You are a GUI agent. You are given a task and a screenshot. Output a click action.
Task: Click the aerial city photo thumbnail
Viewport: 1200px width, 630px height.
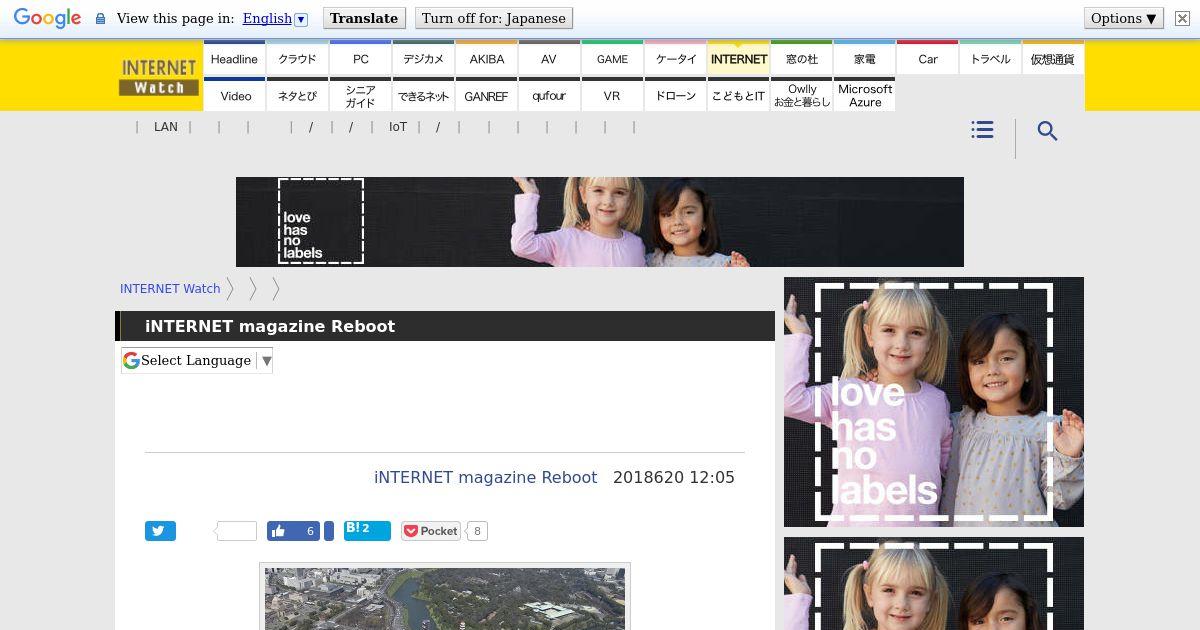pos(445,598)
